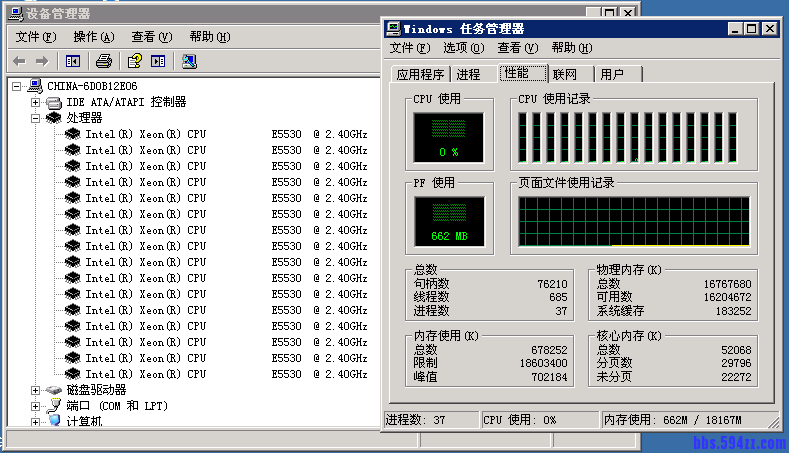The width and height of the screenshot is (789, 453).
Task: Click the computer icon beside CHINA-6D0B12E06
Action: [35, 86]
